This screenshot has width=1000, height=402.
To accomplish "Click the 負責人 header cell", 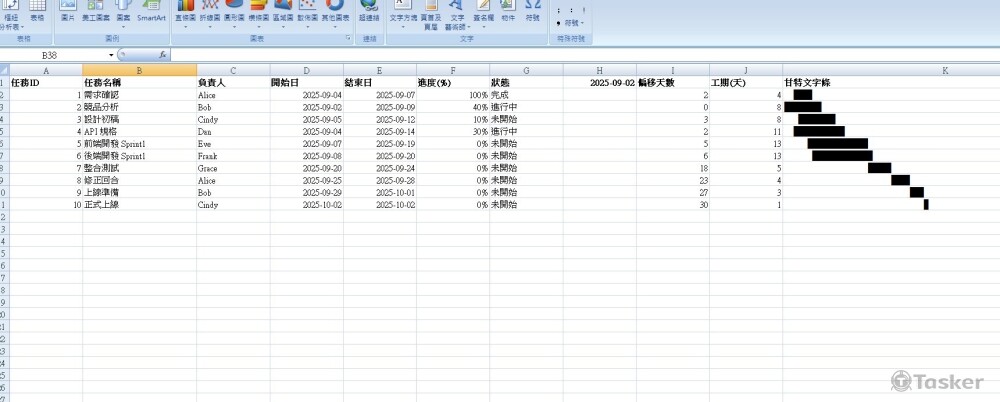I will pyautogui.click(x=233, y=82).
